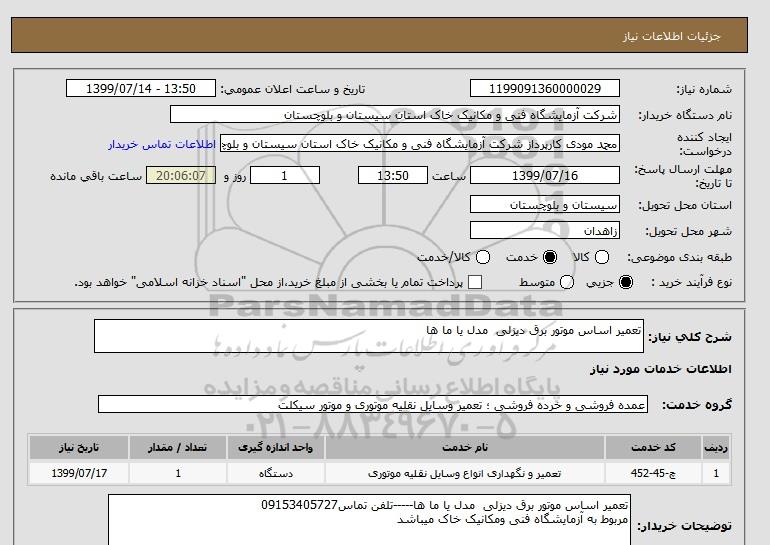Click the گروه خدمت service group field

pyautogui.click(x=373, y=405)
